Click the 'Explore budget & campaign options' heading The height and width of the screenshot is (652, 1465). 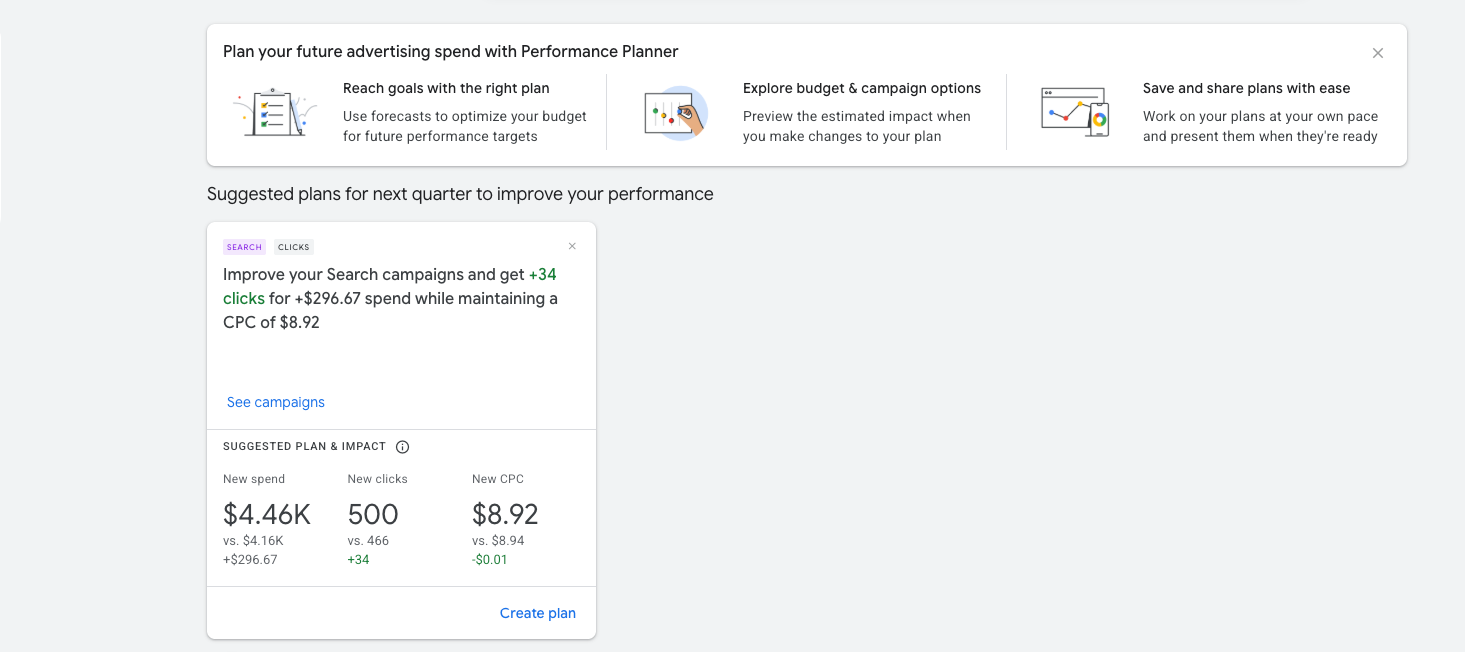(x=862, y=88)
